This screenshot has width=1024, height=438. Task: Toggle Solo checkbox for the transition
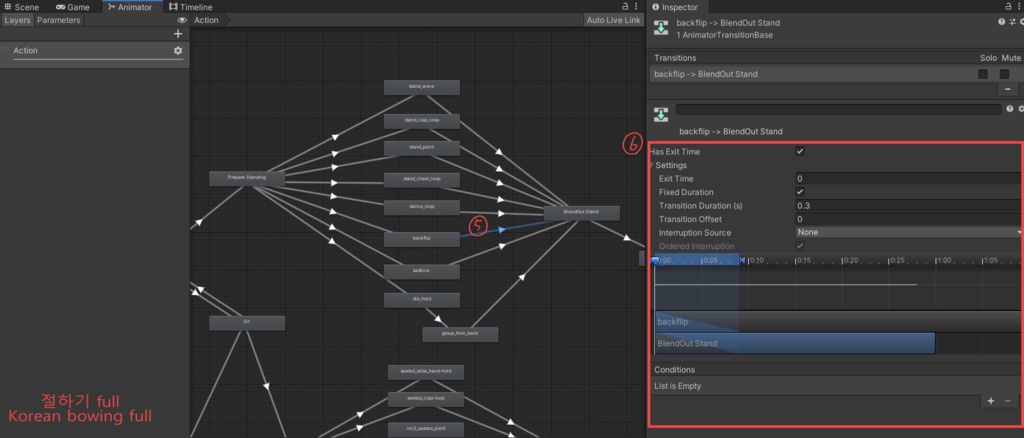click(x=982, y=74)
